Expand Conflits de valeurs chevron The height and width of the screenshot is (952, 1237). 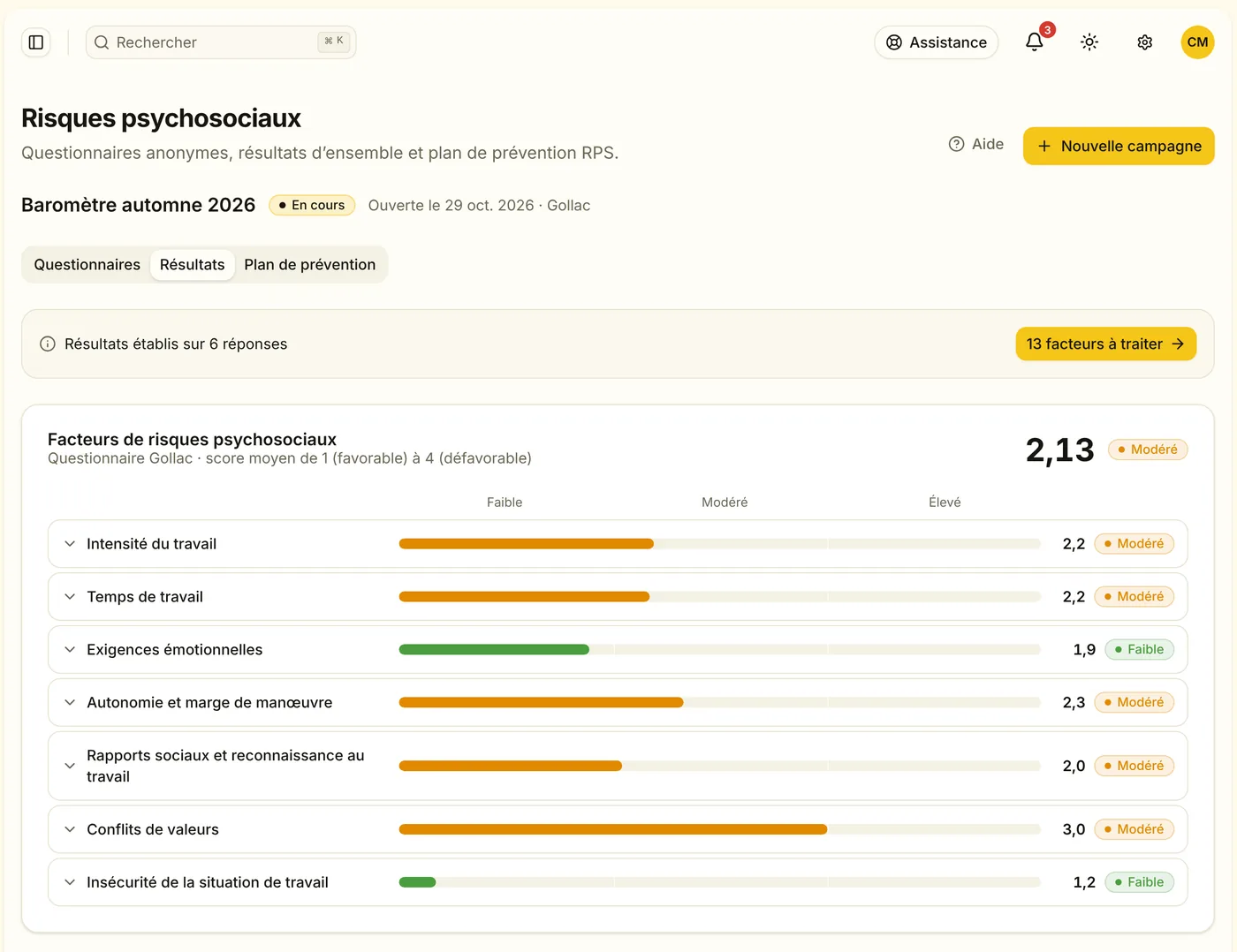coord(70,829)
